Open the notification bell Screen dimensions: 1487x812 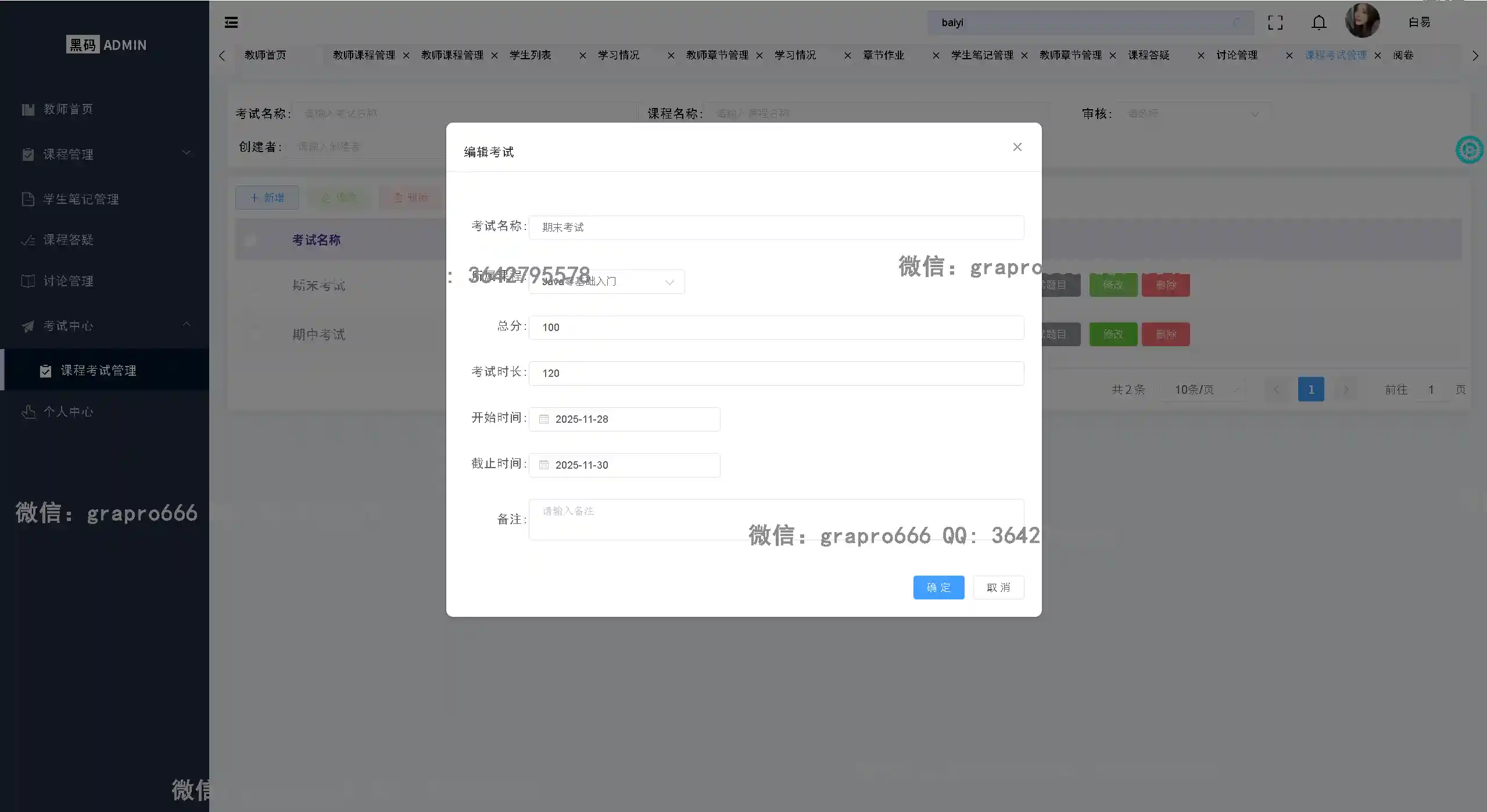(1318, 23)
